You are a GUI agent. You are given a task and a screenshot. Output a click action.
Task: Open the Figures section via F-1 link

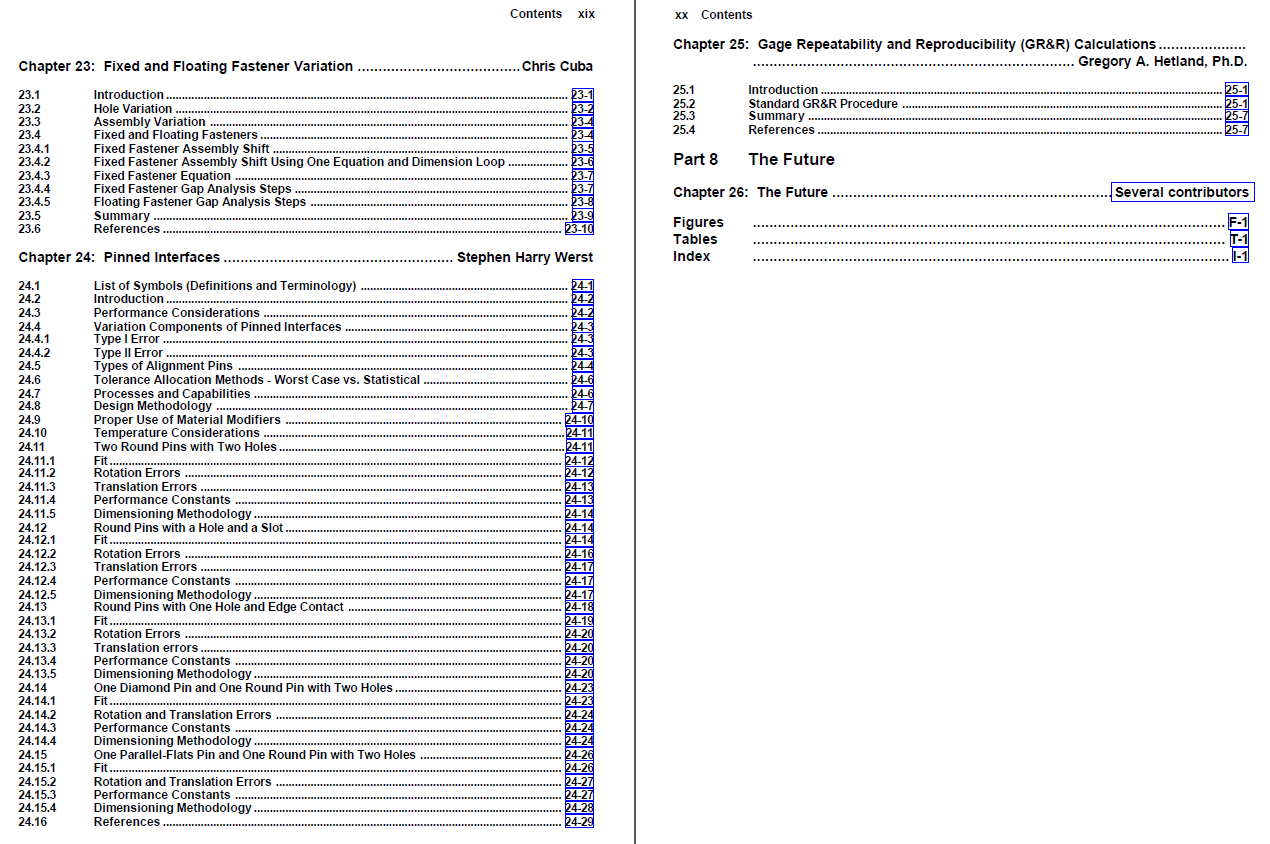pos(1238,222)
